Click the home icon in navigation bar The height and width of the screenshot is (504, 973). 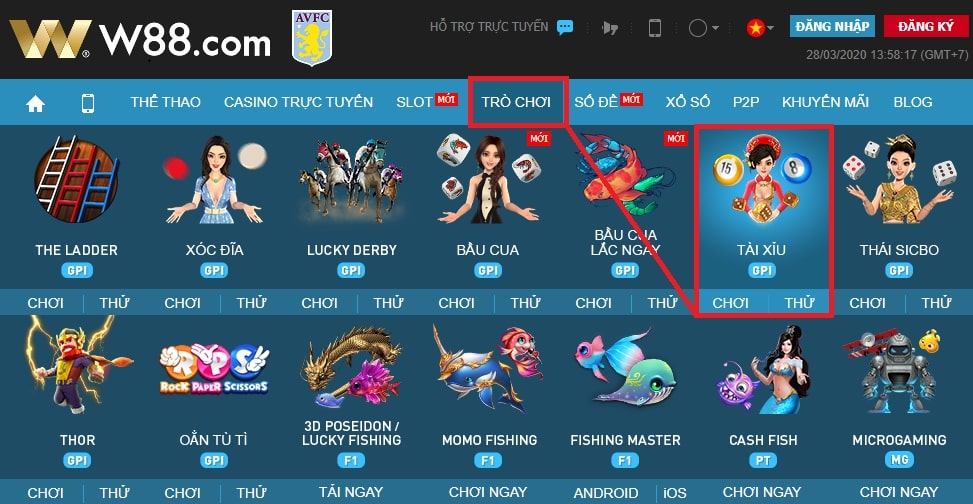click(35, 104)
